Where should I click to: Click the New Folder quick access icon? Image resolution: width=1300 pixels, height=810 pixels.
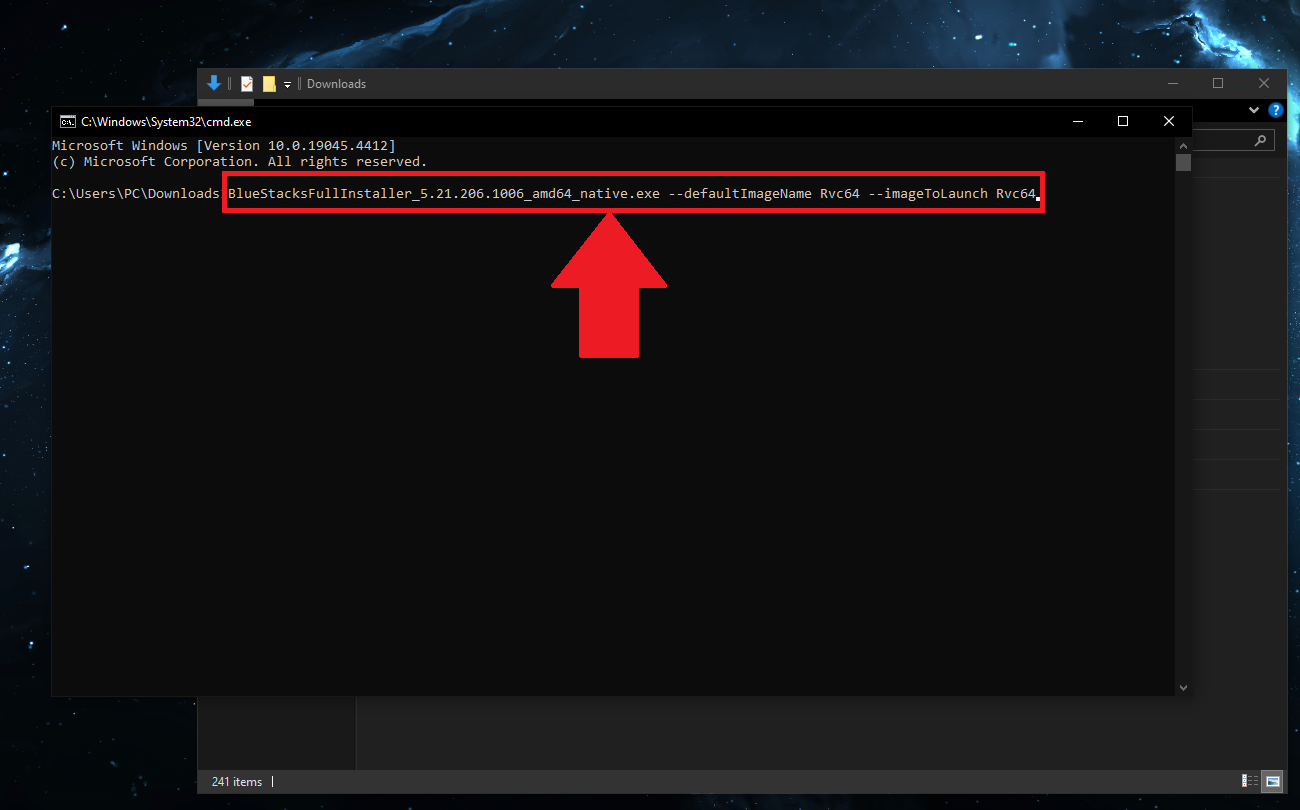(268, 83)
